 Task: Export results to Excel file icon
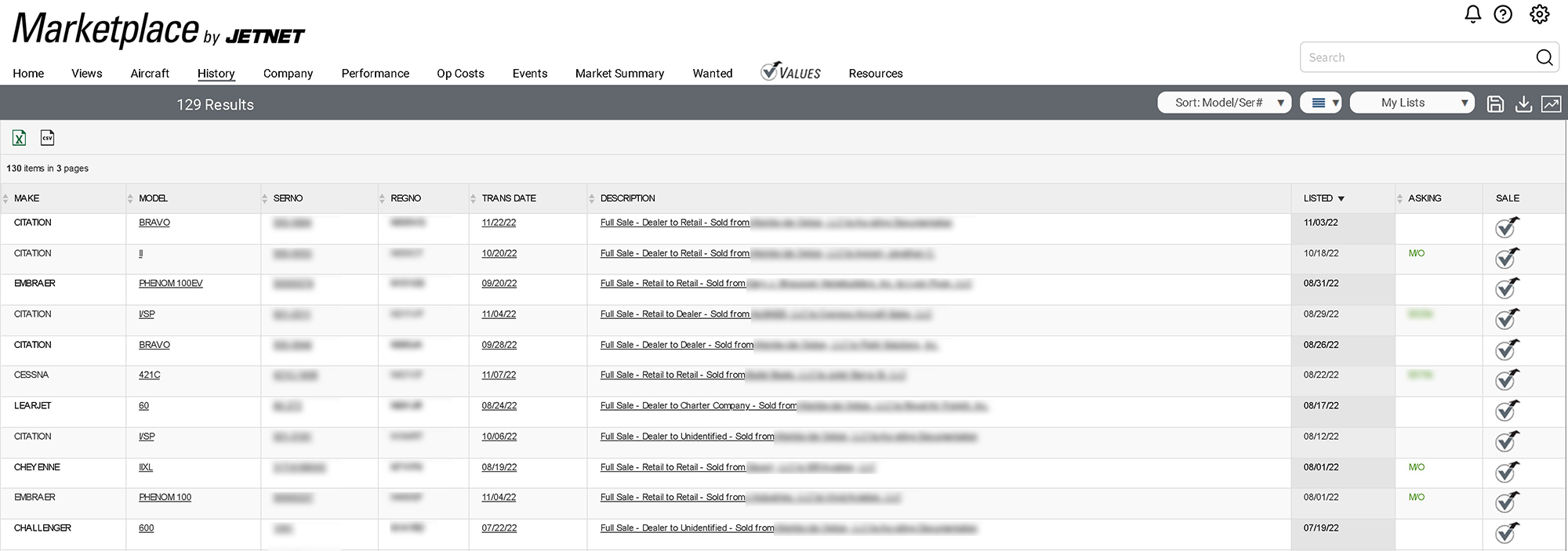tap(20, 138)
